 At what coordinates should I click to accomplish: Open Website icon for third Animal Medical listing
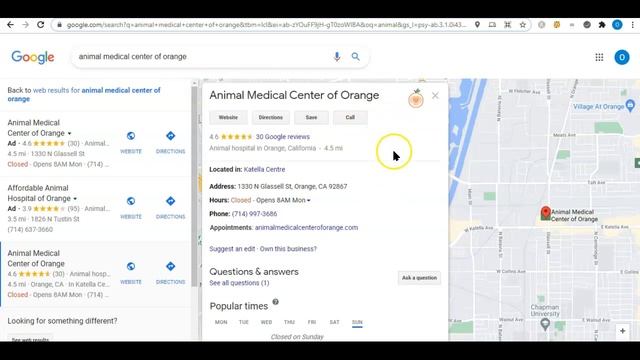[x=131, y=267]
